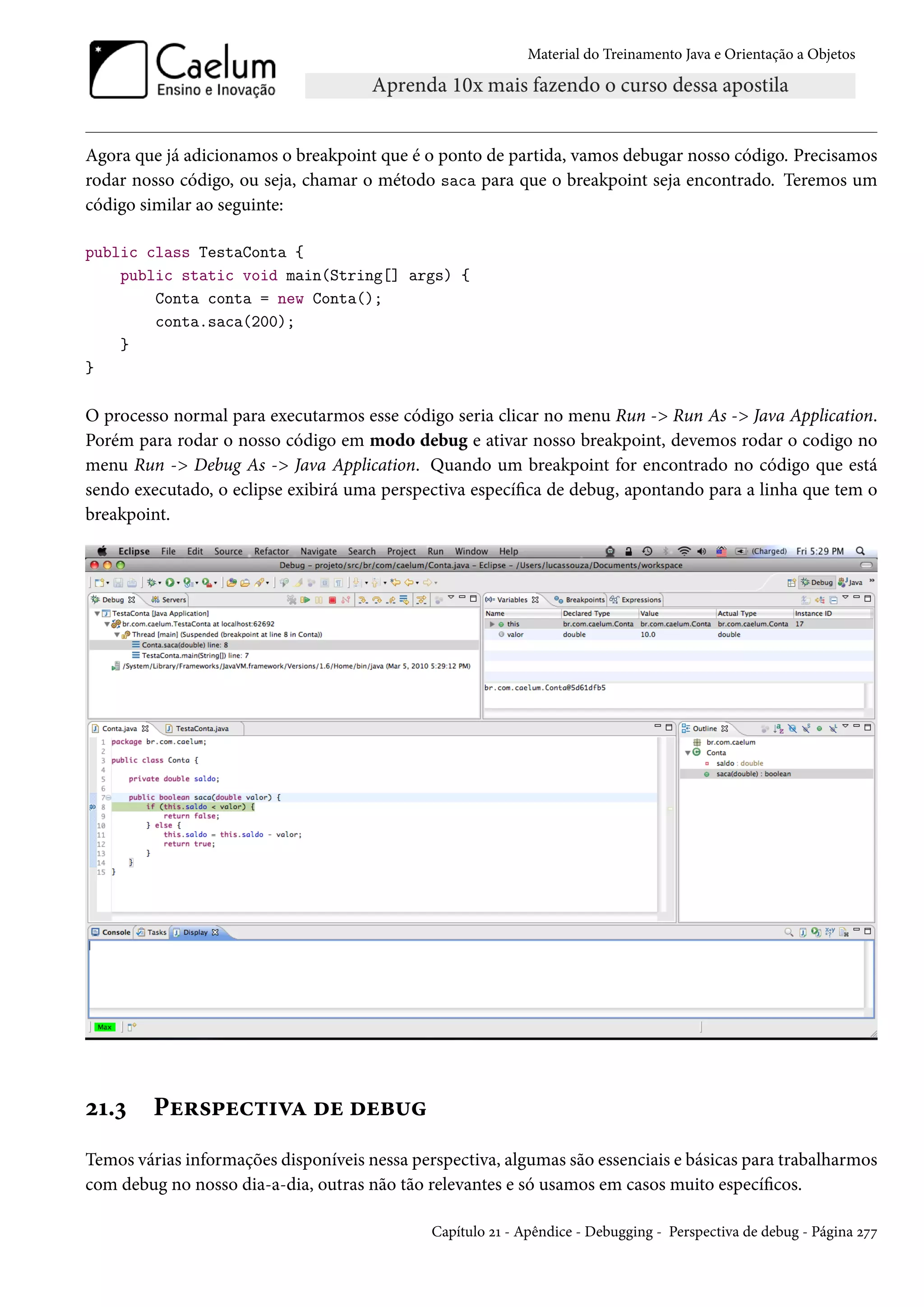Click the Drop to Frame icon
Image resolution: width=924 pixels, height=1307 pixels.
coord(404,599)
